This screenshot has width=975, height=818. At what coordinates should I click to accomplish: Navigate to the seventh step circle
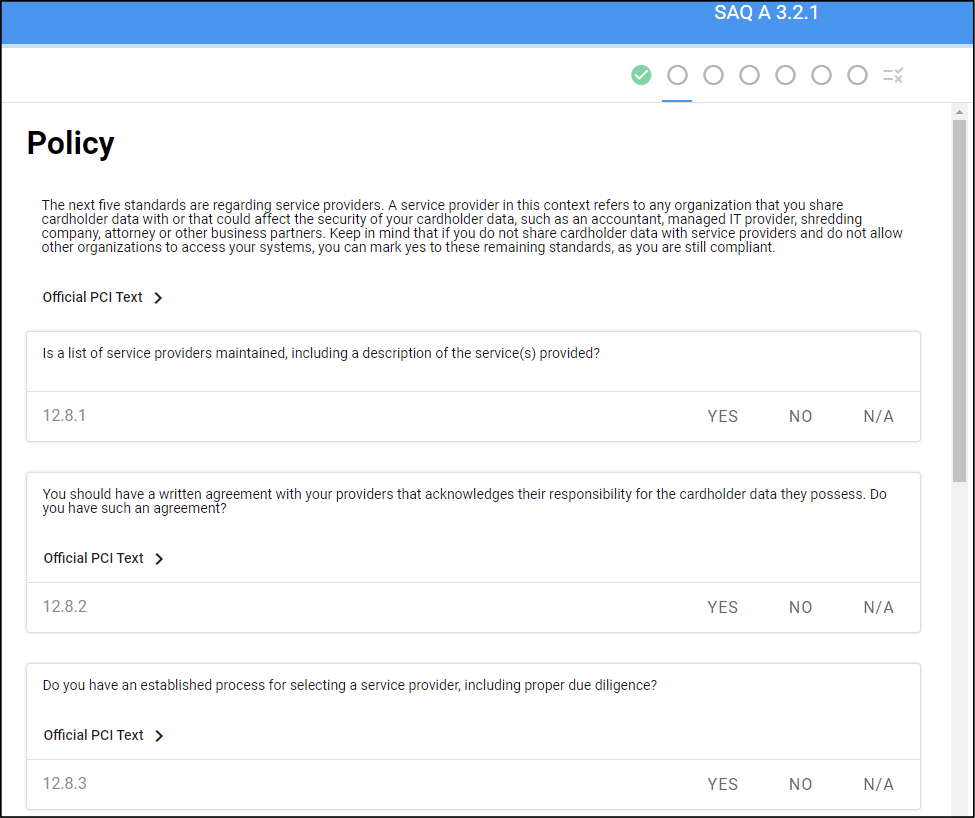pyautogui.click(x=857, y=75)
